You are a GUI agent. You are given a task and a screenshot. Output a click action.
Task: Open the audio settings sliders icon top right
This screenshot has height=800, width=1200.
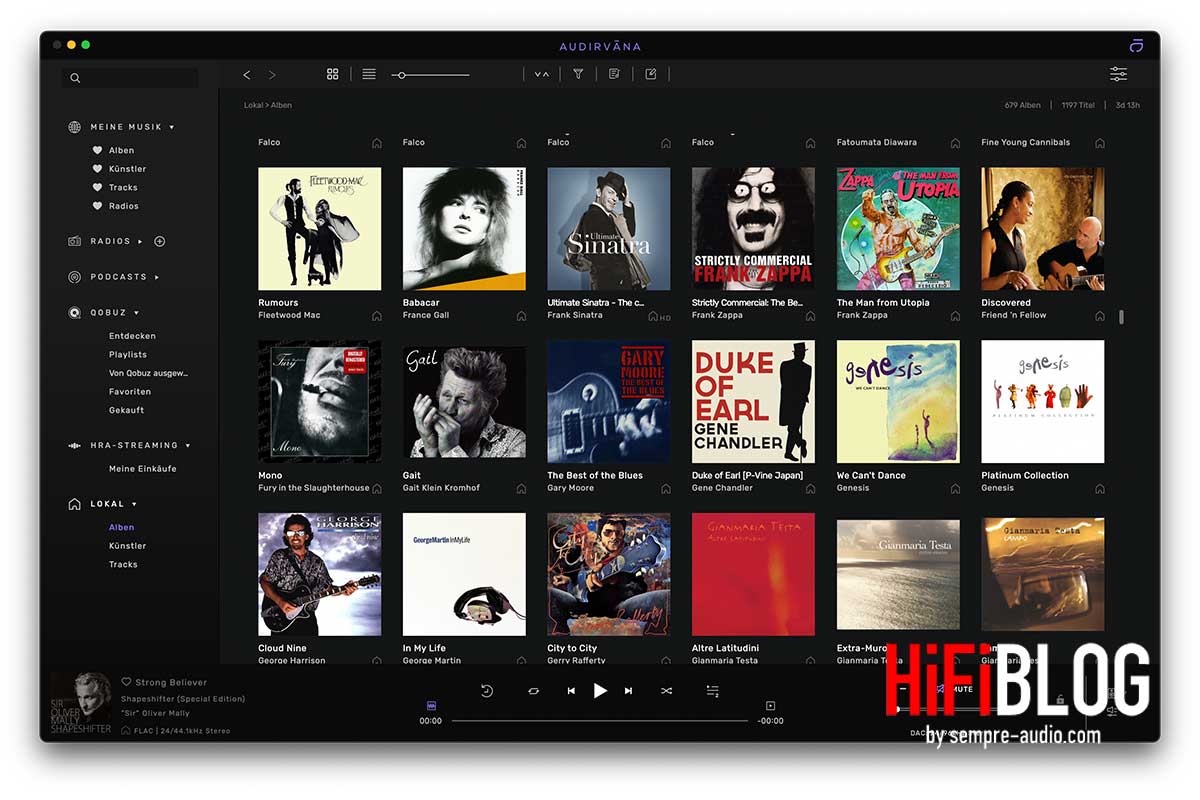pos(1118,74)
